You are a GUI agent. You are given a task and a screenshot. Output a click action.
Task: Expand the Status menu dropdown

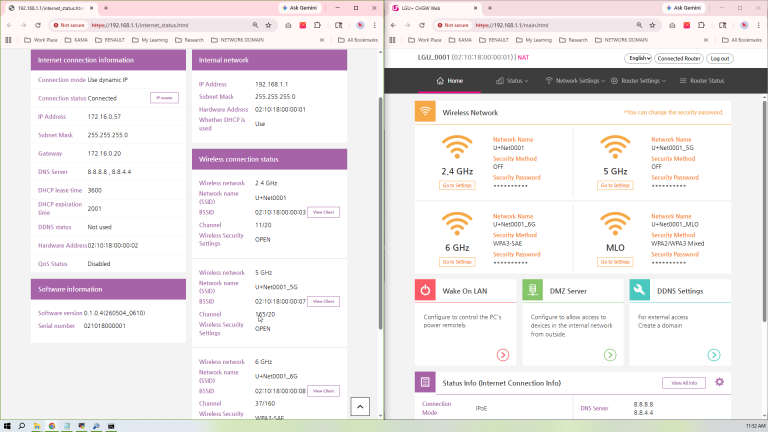click(512, 81)
